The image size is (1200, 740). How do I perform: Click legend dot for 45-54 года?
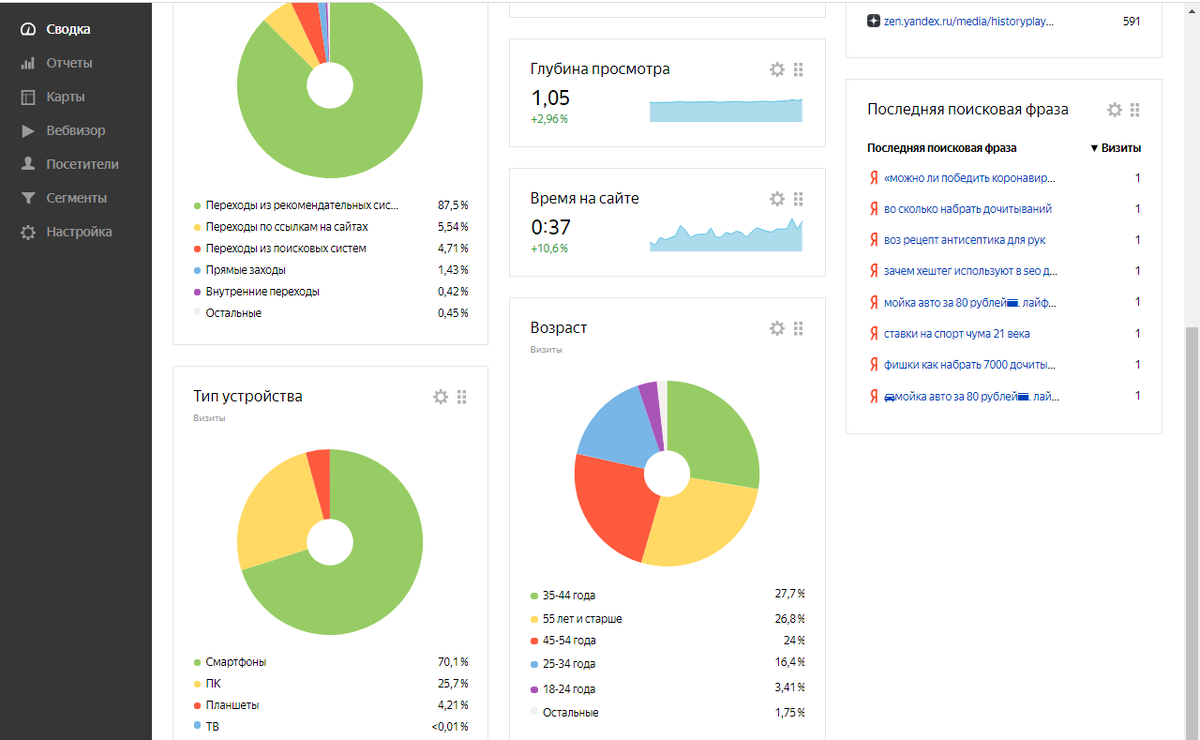click(535, 640)
